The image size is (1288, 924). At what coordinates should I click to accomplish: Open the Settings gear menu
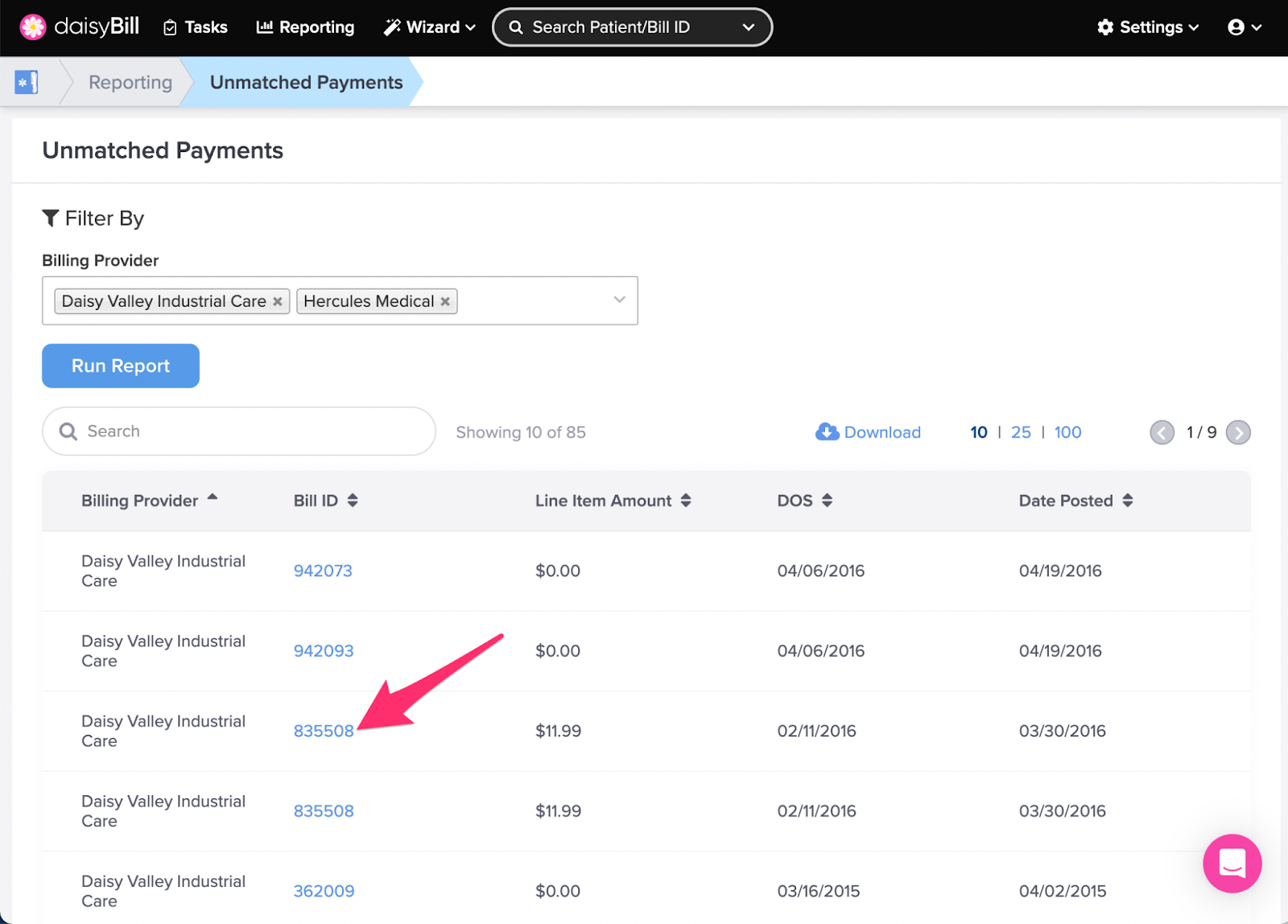tap(1148, 27)
